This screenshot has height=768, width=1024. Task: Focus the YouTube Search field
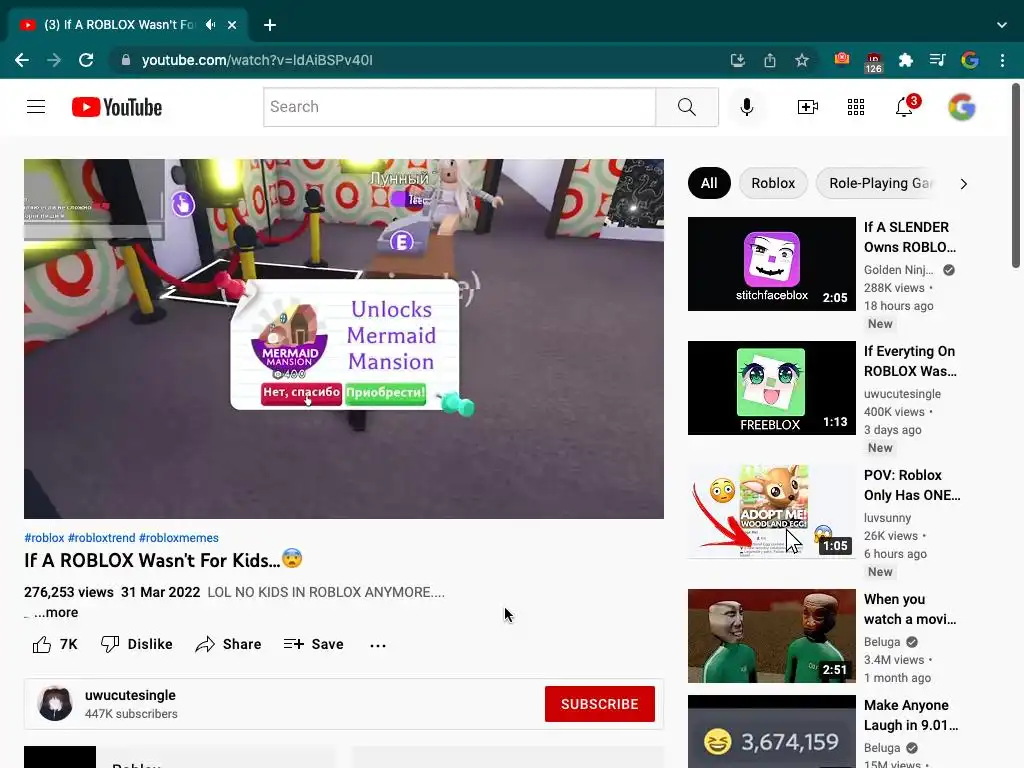[x=459, y=106]
